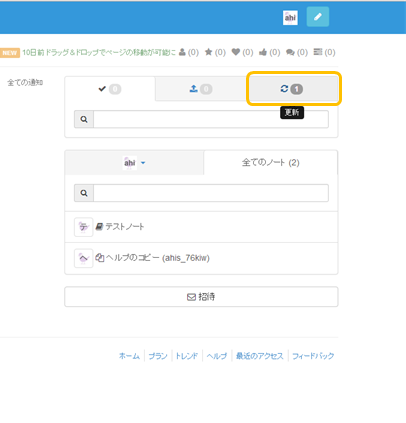Open the thumbs-up counter
This screenshot has height=423, width=406.
[269, 52]
